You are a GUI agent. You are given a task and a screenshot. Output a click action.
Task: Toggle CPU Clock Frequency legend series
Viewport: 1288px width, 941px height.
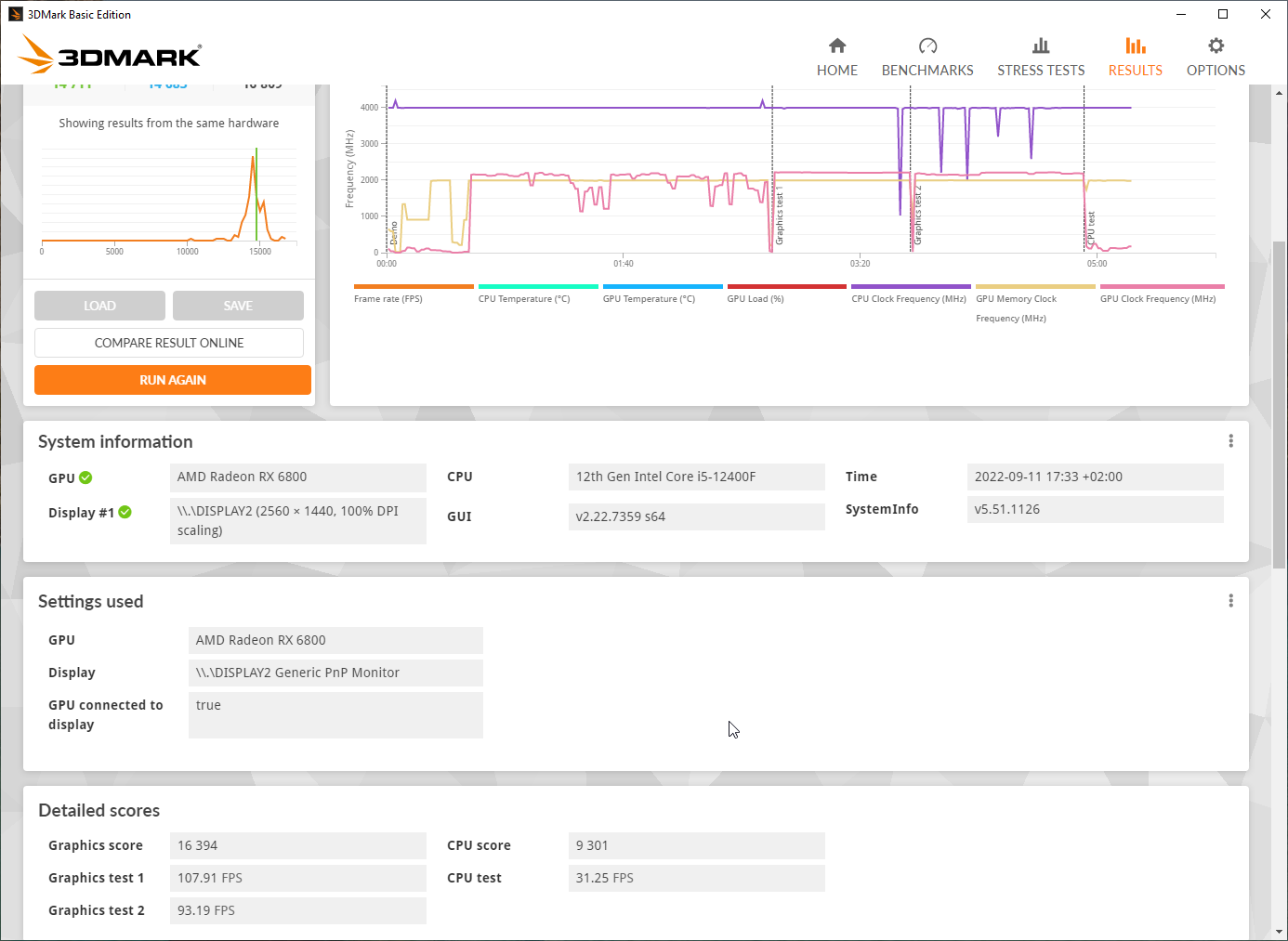click(911, 293)
